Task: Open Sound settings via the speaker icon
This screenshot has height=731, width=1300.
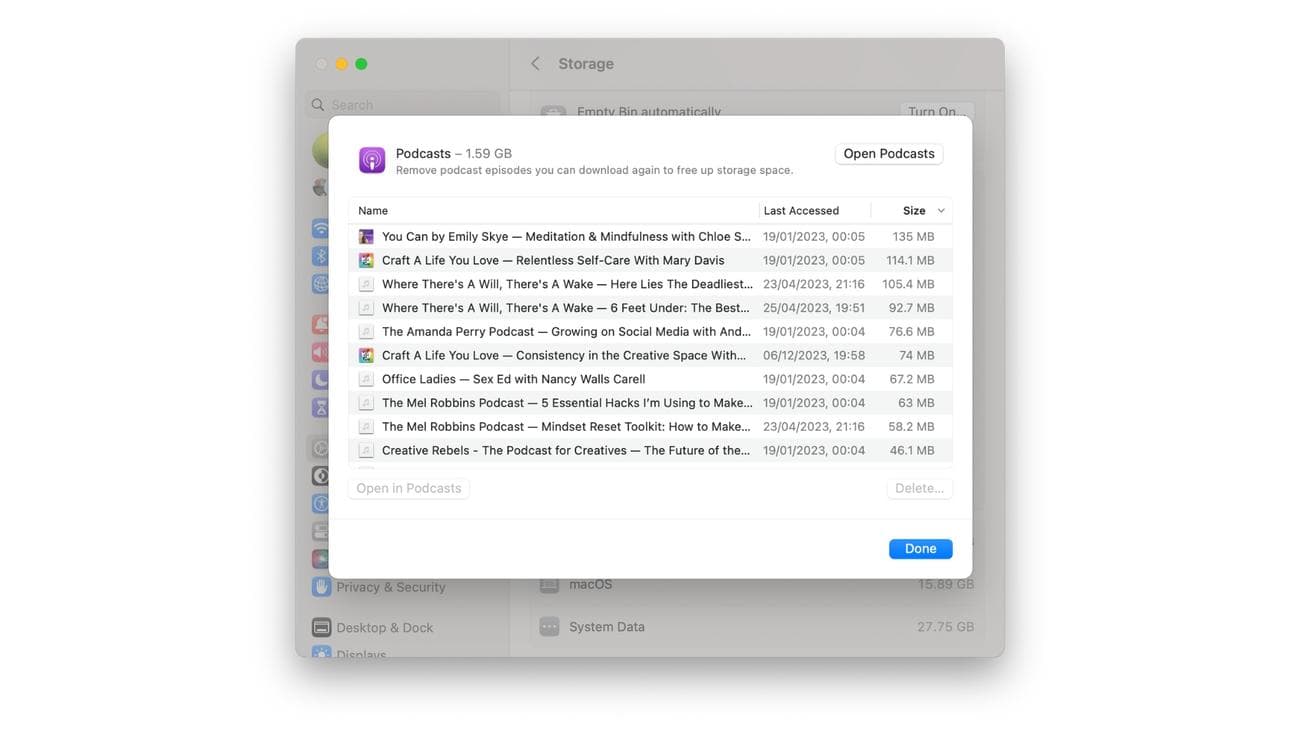Action: (x=319, y=351)
